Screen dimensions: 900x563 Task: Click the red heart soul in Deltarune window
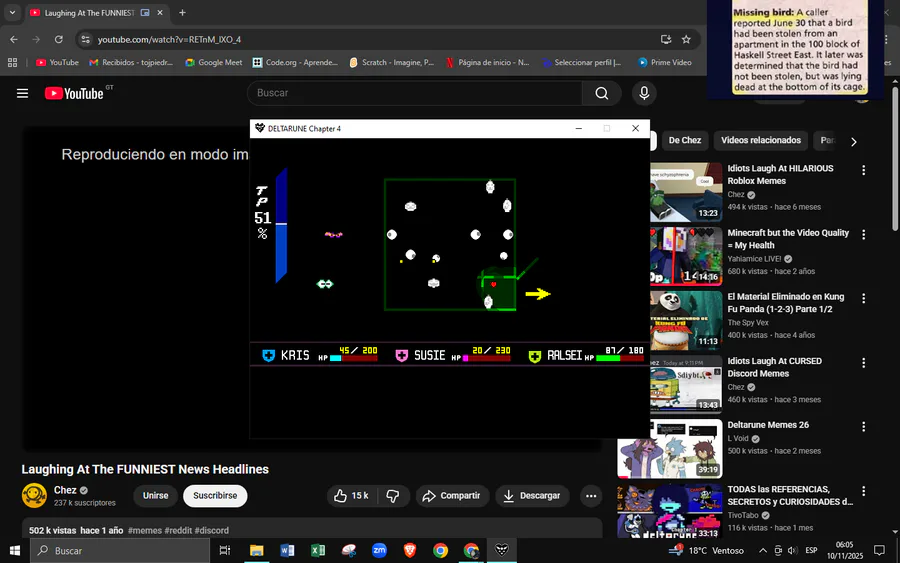coord(493,285)
